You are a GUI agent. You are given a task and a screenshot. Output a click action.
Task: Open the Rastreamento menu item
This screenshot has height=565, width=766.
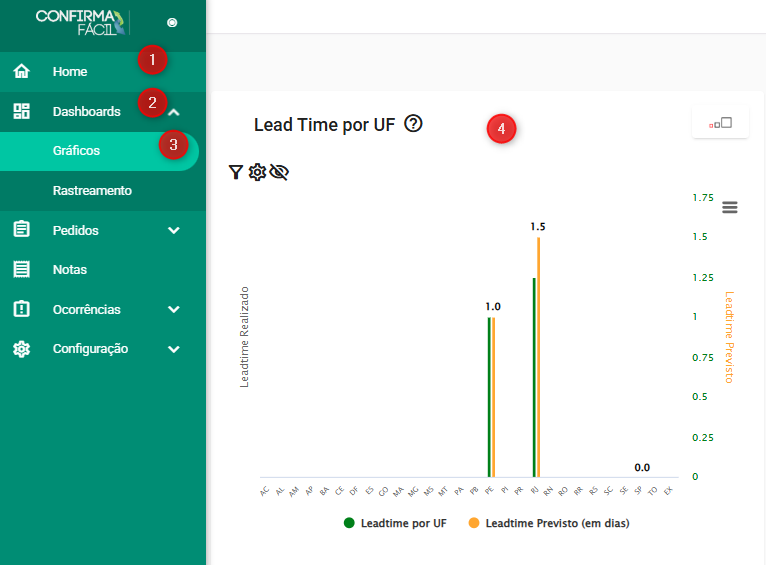(92, 191)
